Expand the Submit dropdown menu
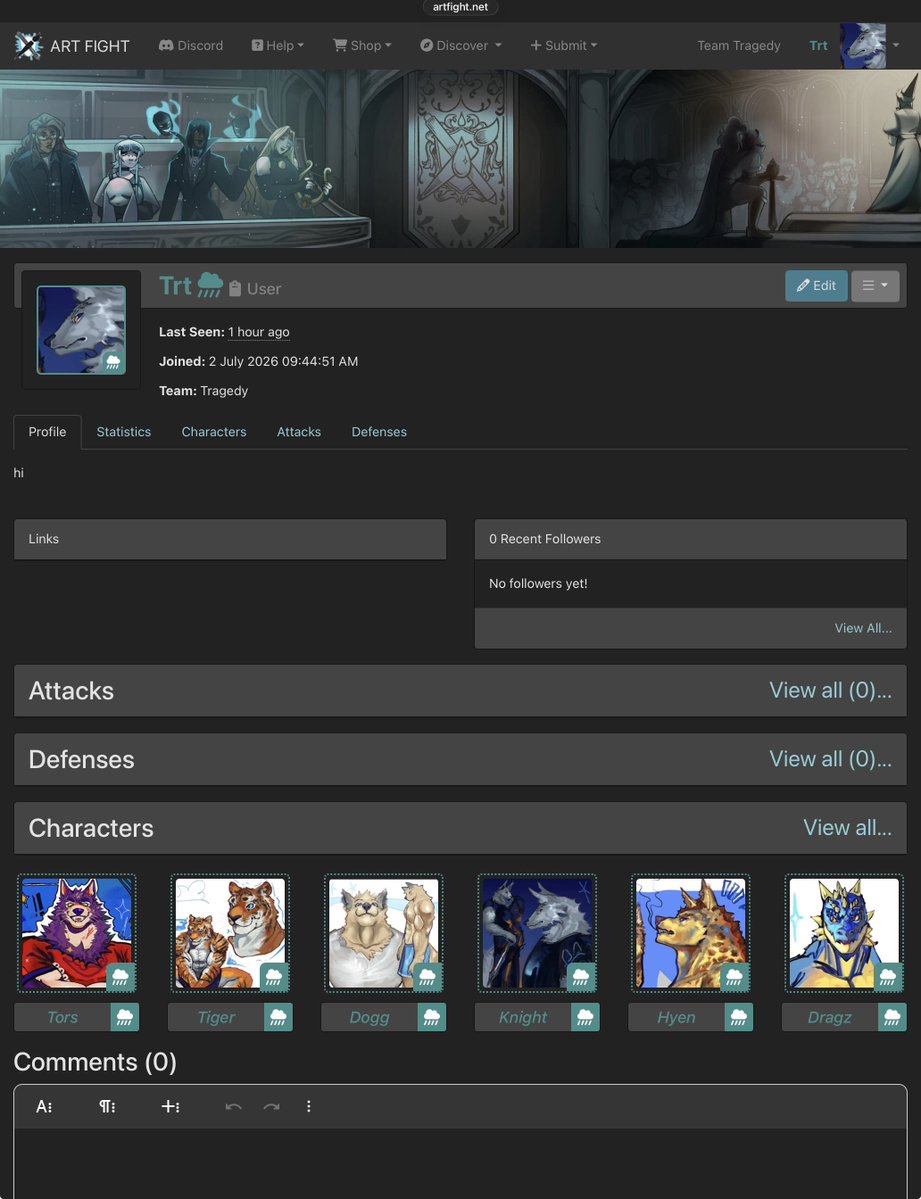 click(564, 46)
